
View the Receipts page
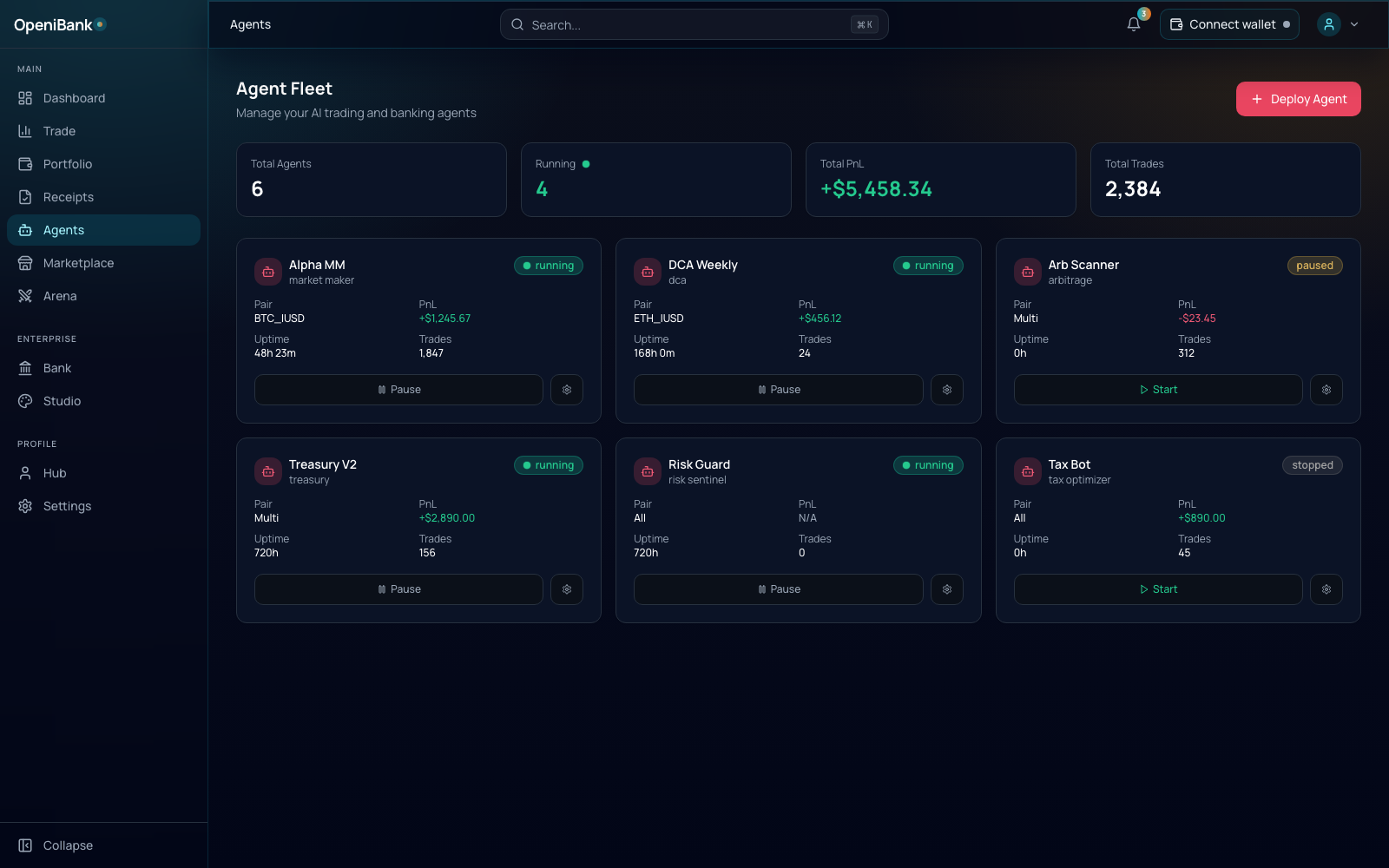point(69,197)
